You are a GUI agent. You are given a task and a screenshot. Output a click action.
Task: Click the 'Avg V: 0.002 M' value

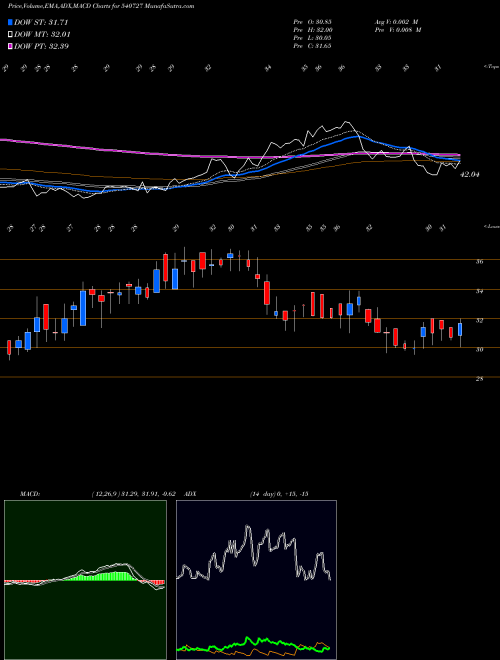point(397,22)
